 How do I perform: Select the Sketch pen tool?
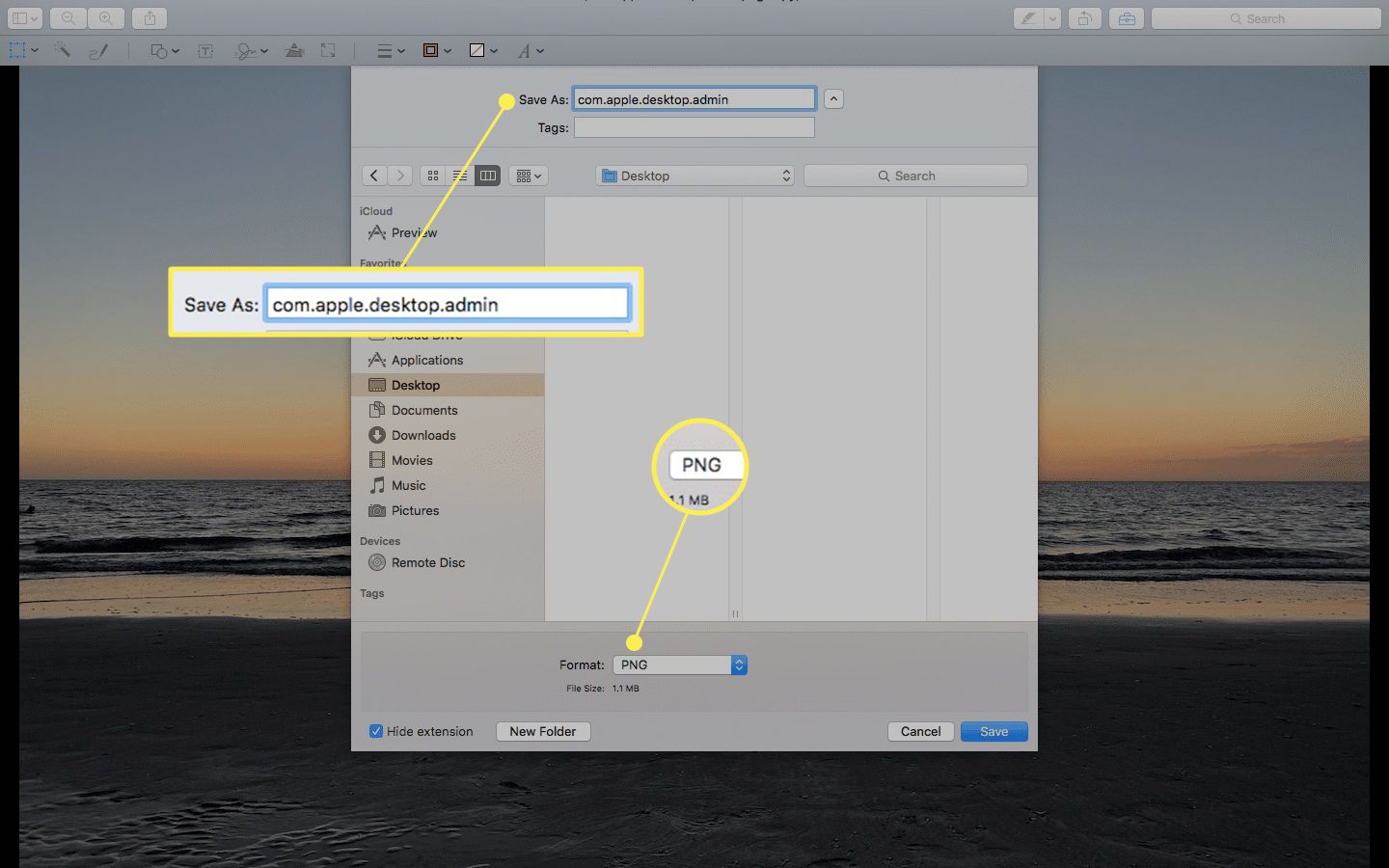97,50
